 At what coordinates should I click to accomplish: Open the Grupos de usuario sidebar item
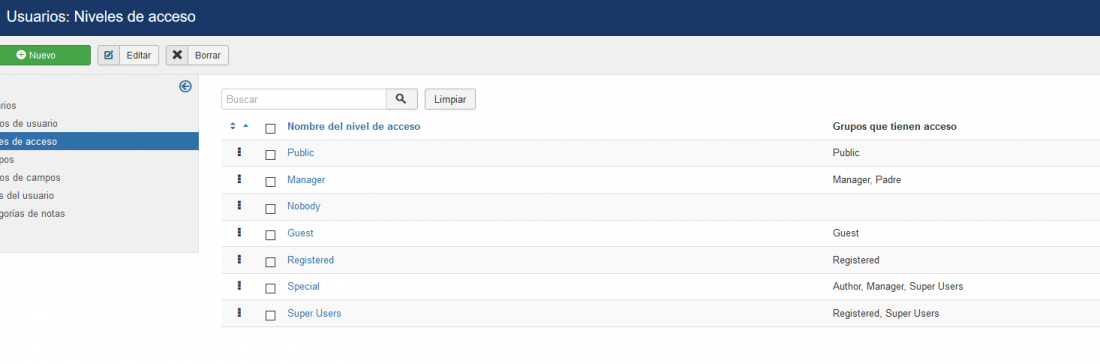[x=29, y=123]
